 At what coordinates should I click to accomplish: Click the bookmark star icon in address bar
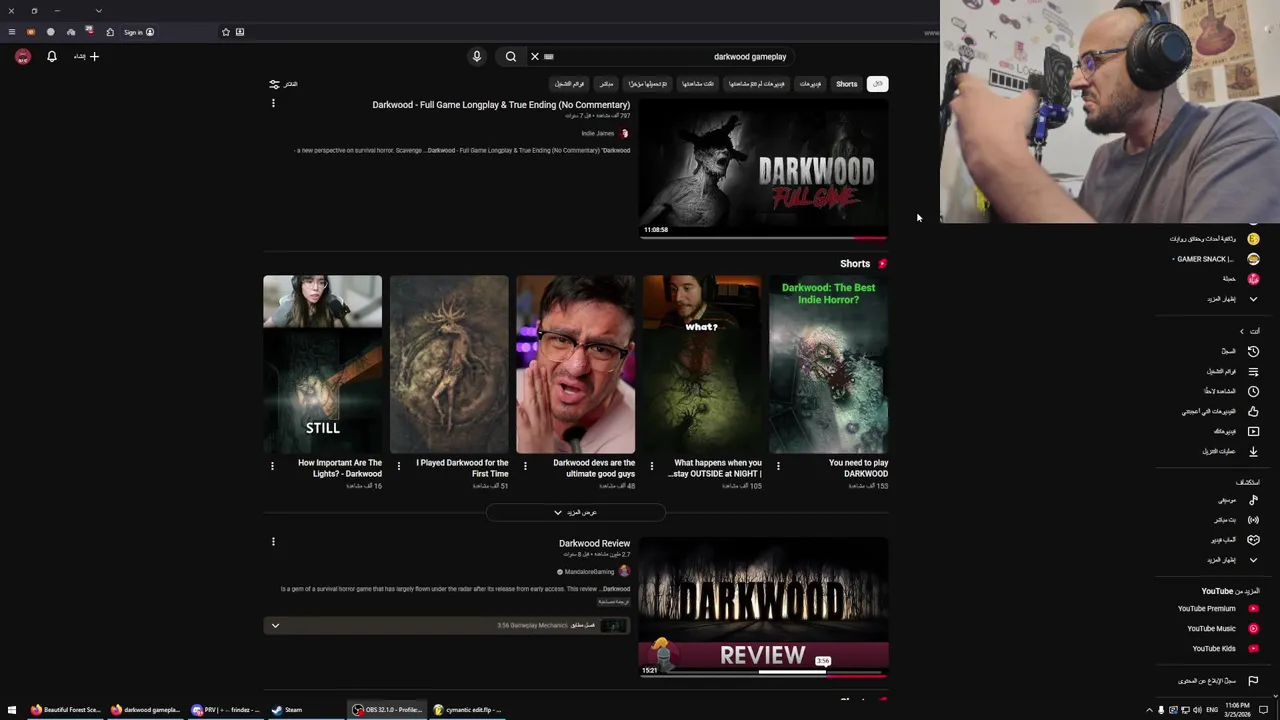tap(226, 32)
